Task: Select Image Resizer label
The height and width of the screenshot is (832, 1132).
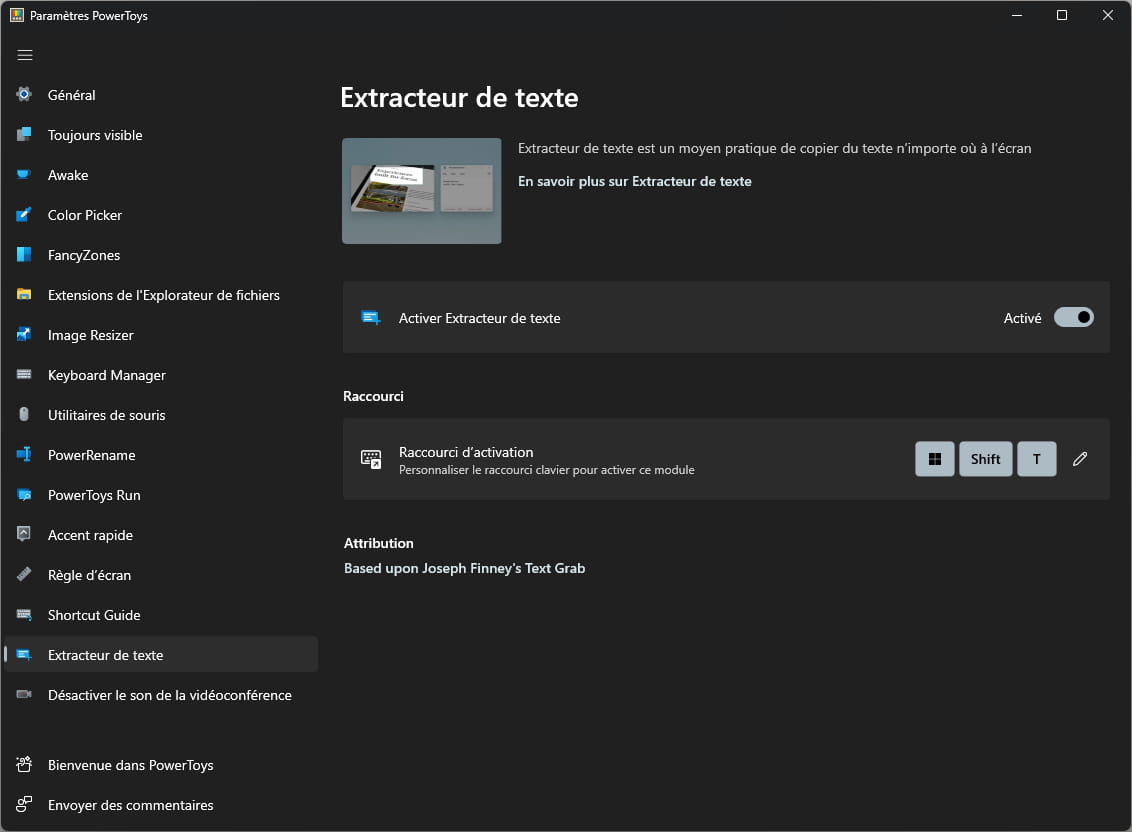Action: (90, 335)
